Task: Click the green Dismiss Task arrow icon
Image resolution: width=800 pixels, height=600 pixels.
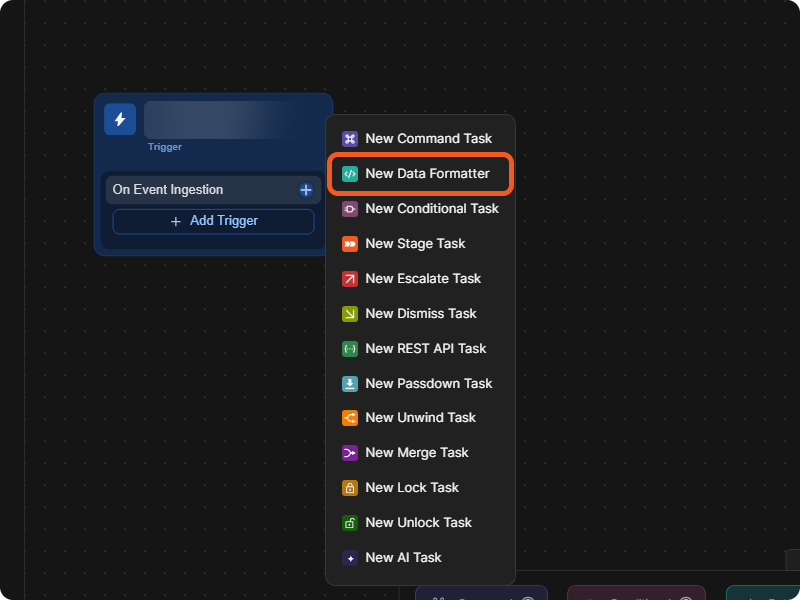Action: pos(349,314)
